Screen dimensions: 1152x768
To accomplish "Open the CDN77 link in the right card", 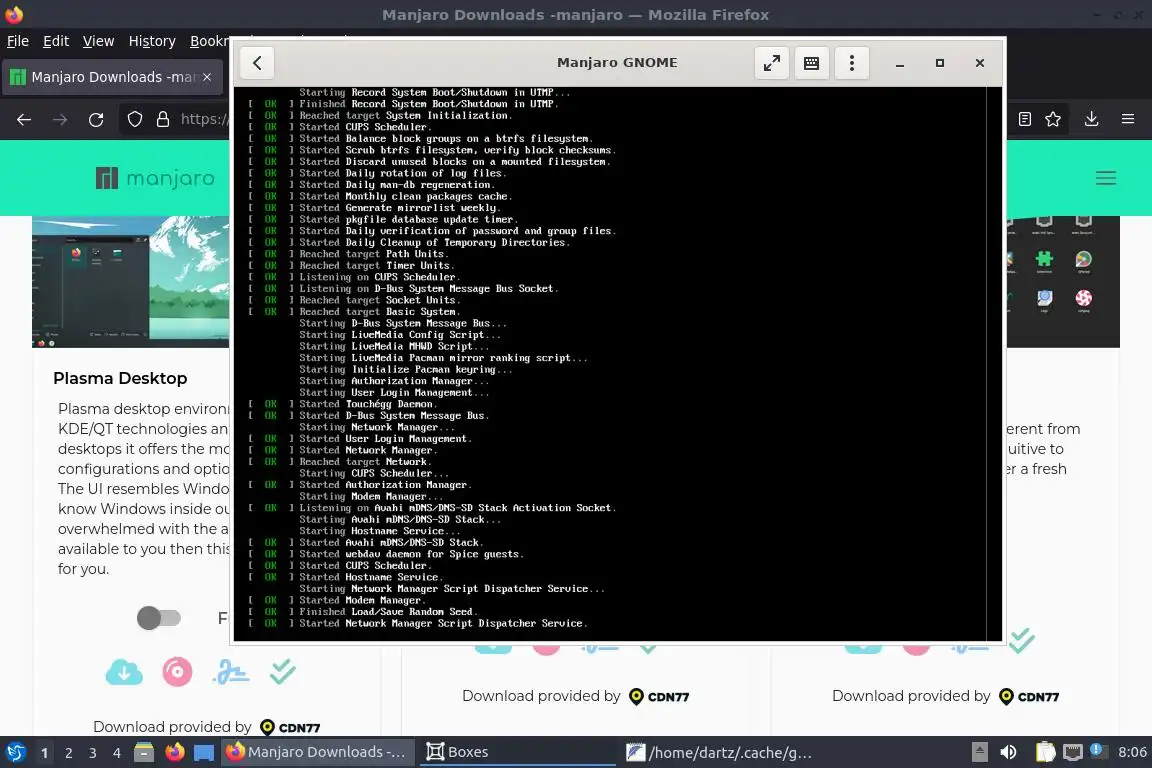I will pos(1029,697).
